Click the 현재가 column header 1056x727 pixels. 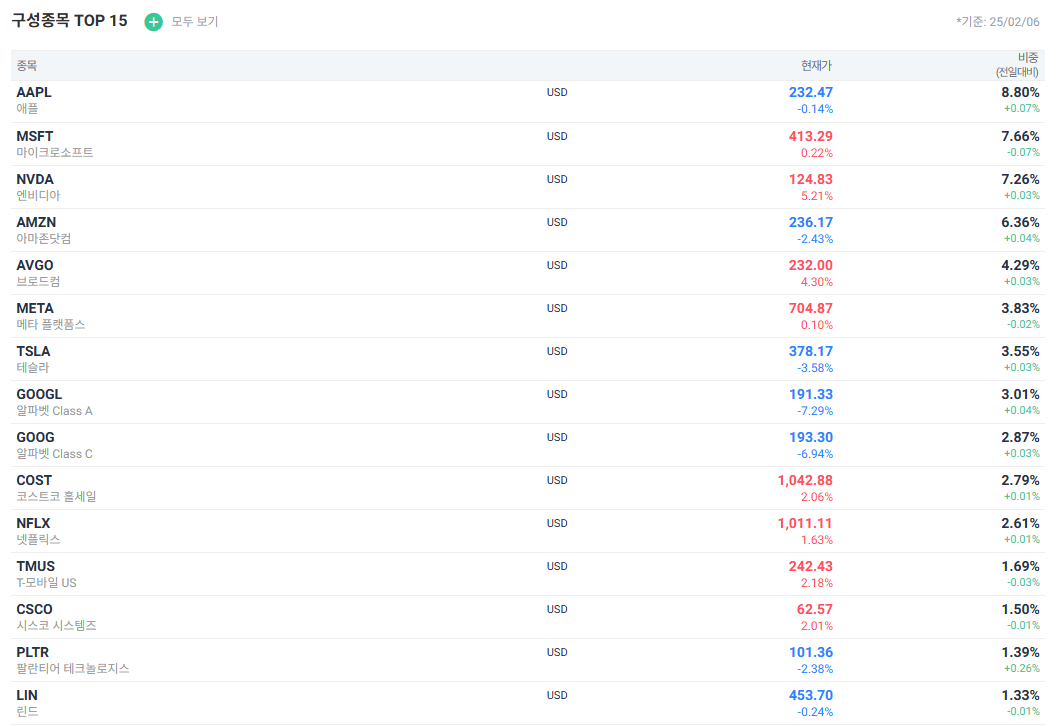[816, 65]
